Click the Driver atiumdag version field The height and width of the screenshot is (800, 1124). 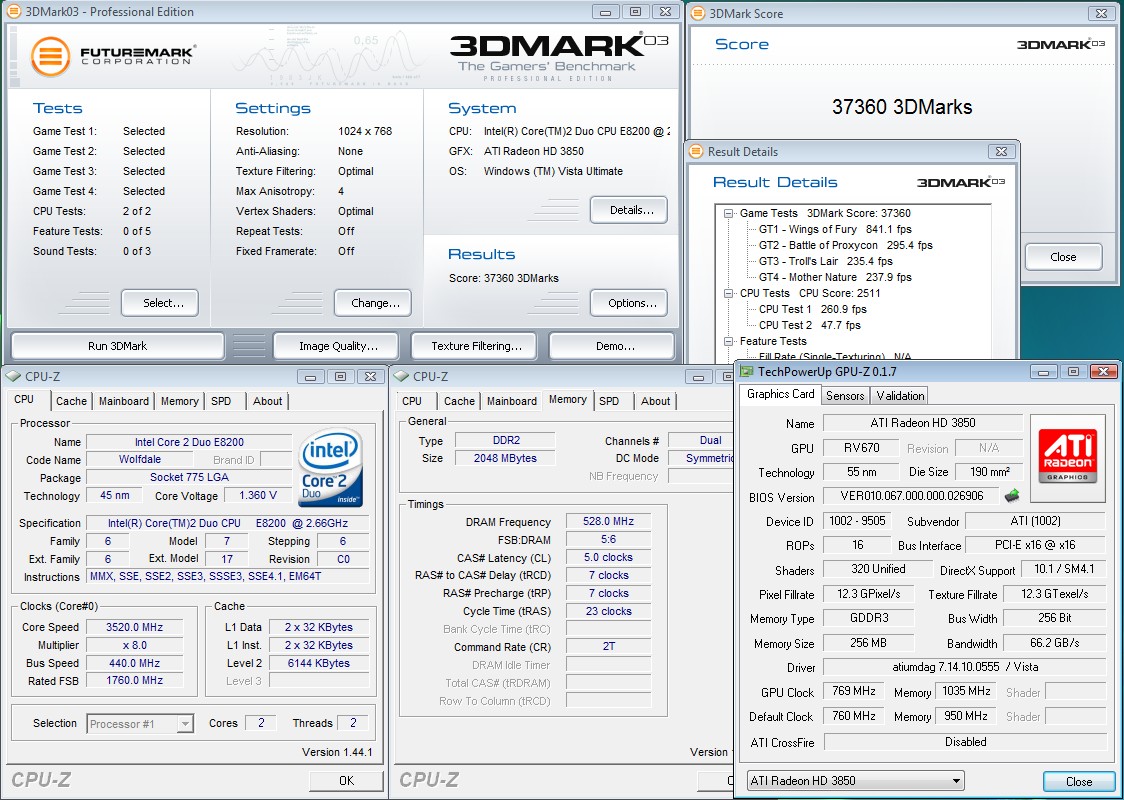[x=964, y=667]
